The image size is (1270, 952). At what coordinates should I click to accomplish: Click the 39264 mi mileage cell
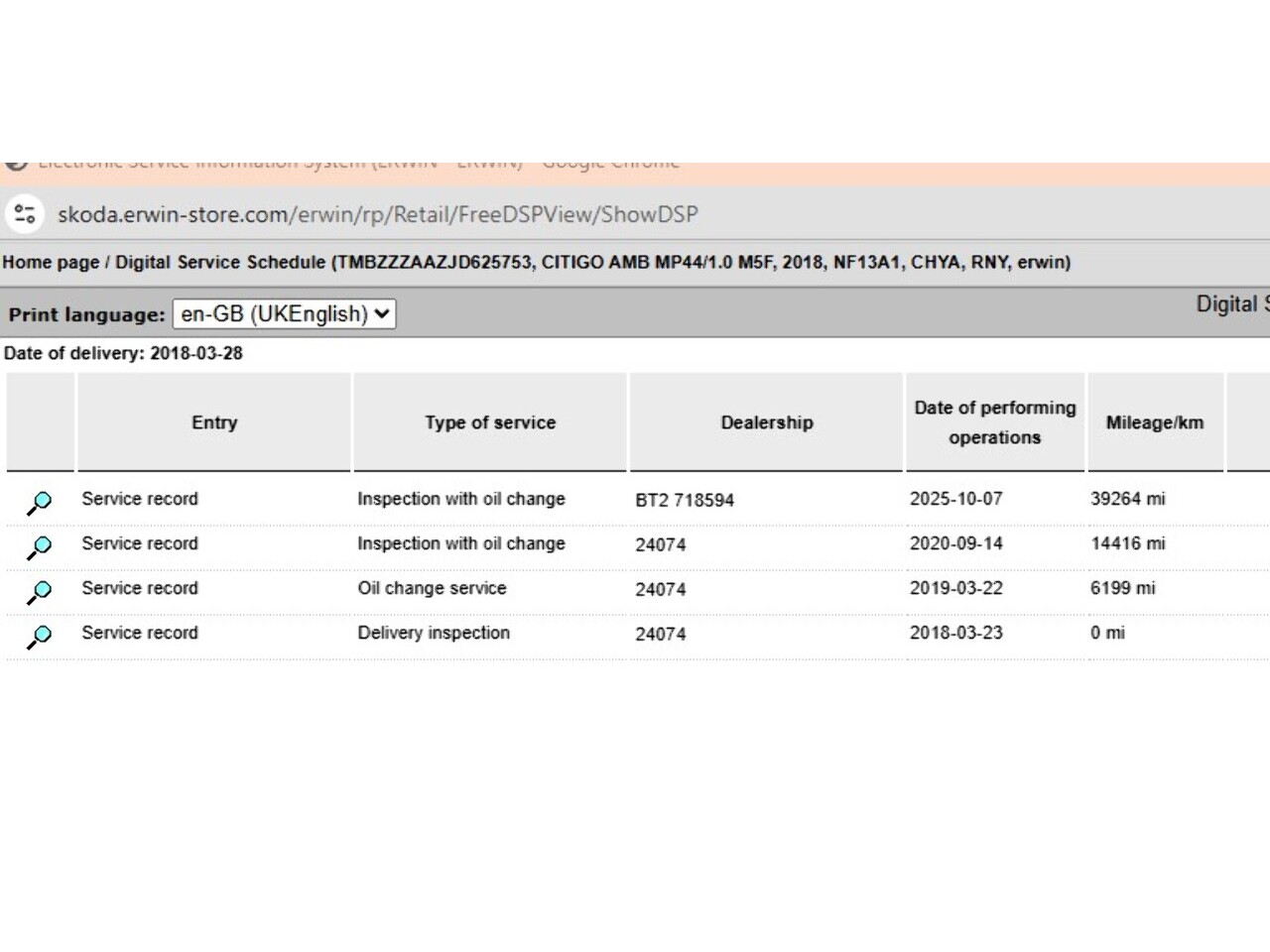(x=1127, y=499)
